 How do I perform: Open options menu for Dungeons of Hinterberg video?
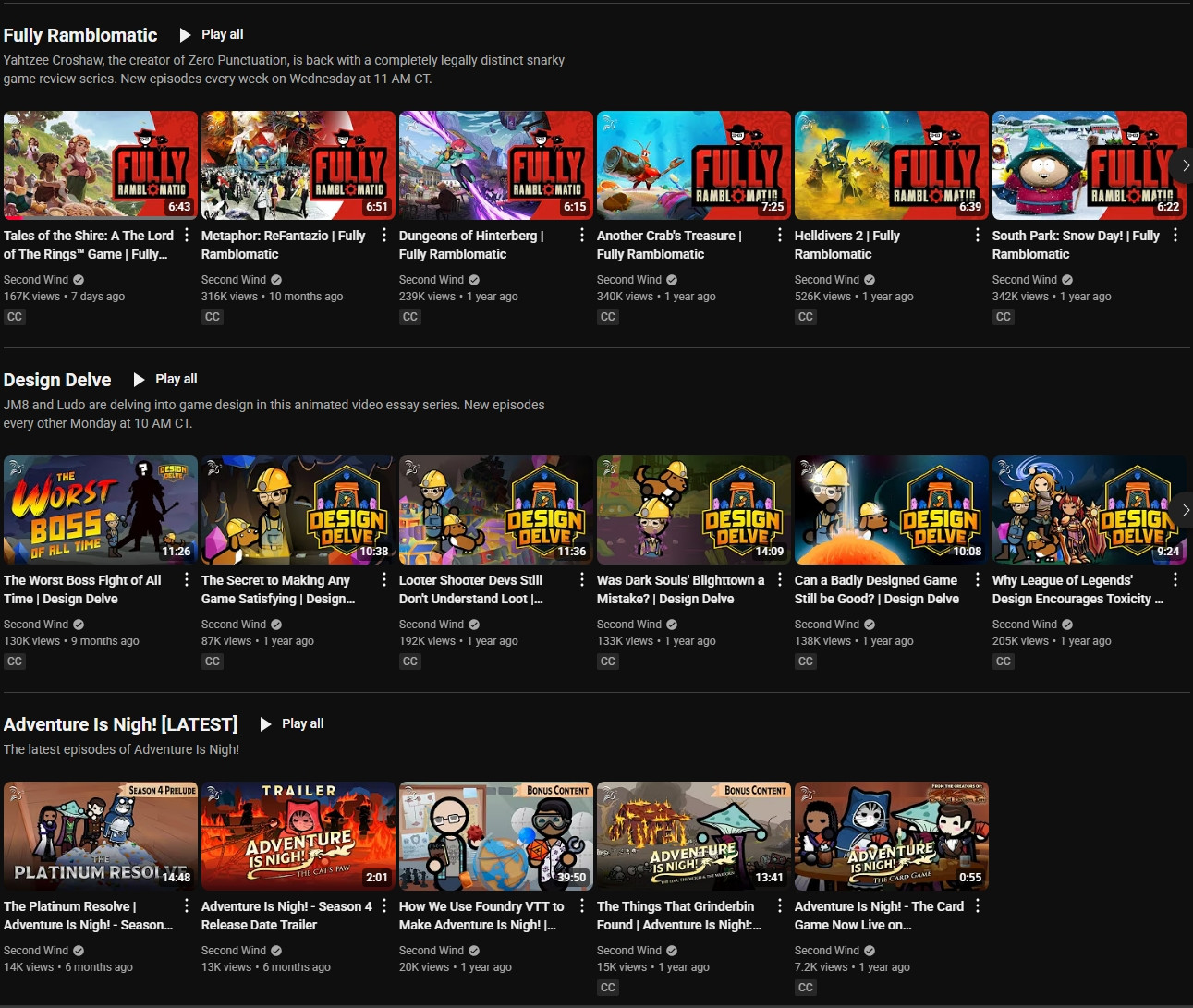pyautogui.click(x=582, y=235)
